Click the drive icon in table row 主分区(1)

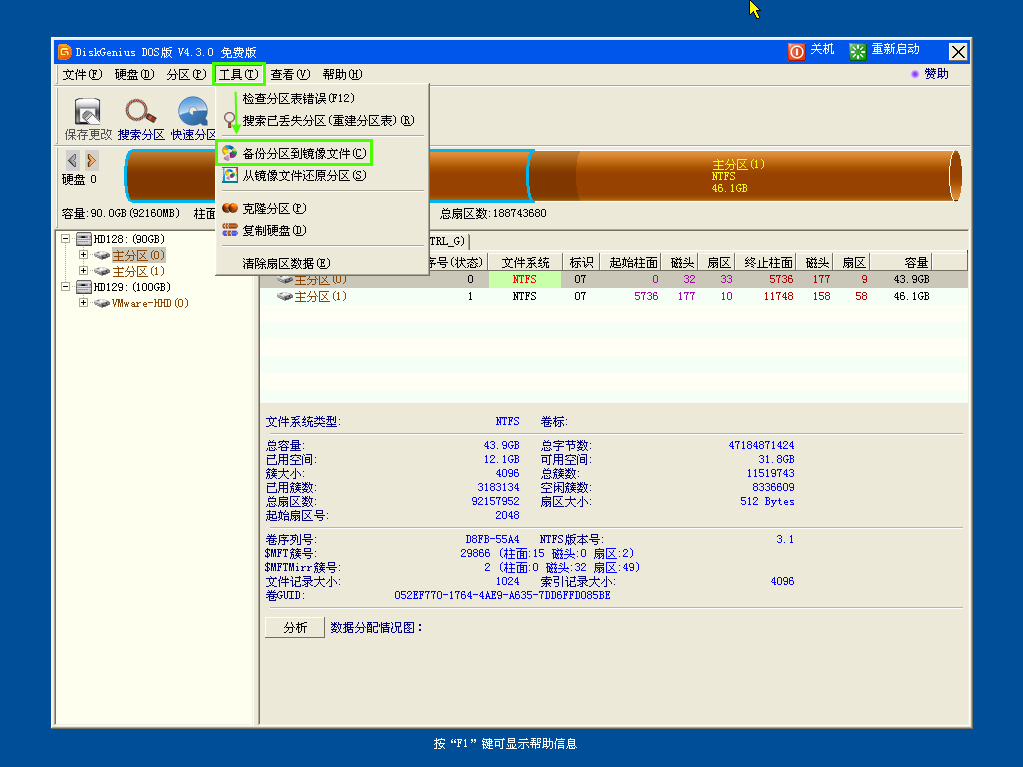pos(284,296)
